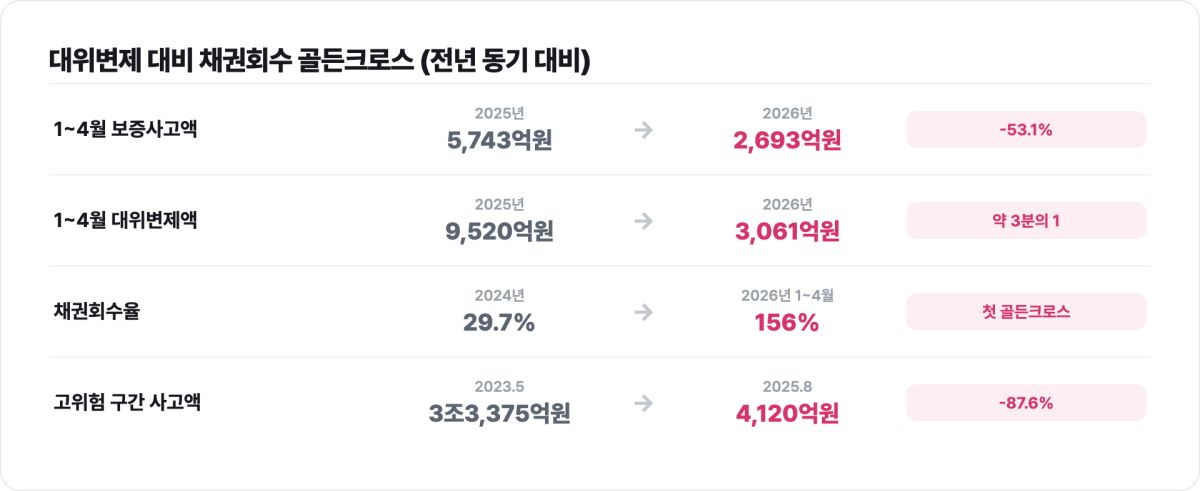The width and height of the screenshot is (1200, 491).
Task: Click the -87.6% badge
Action: (1026, 403)
